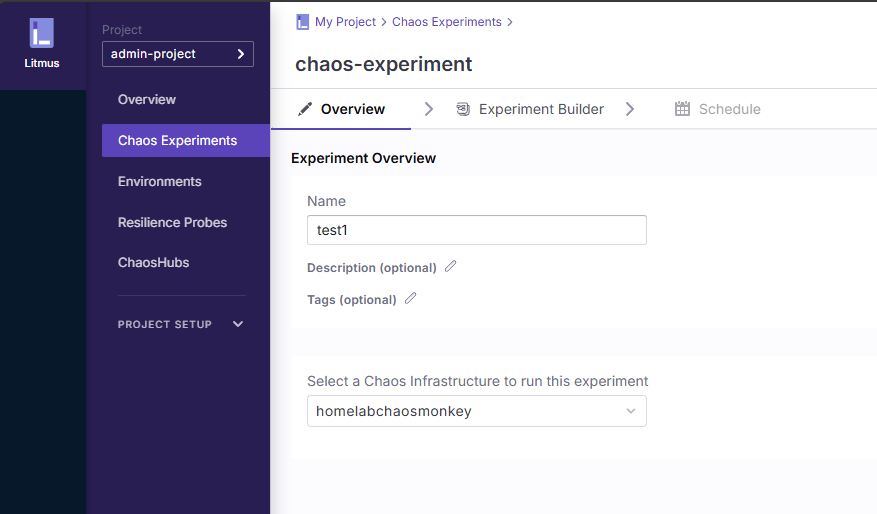Click the Schedule calendar icon
Viewport: 877px width, 514px height.
(682, 109)
